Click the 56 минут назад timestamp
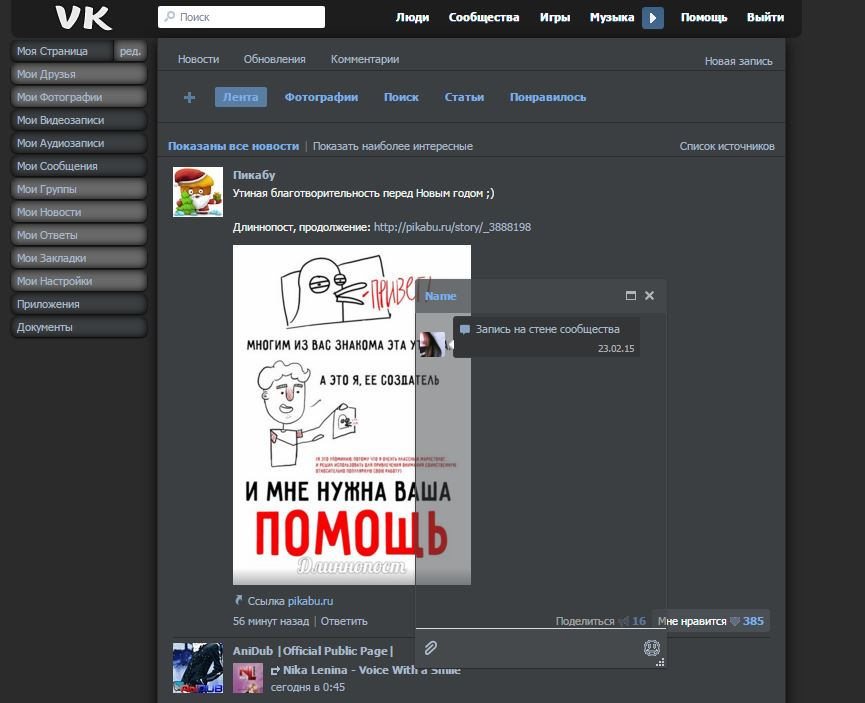 pyautogui.click(x=271, y=621)
